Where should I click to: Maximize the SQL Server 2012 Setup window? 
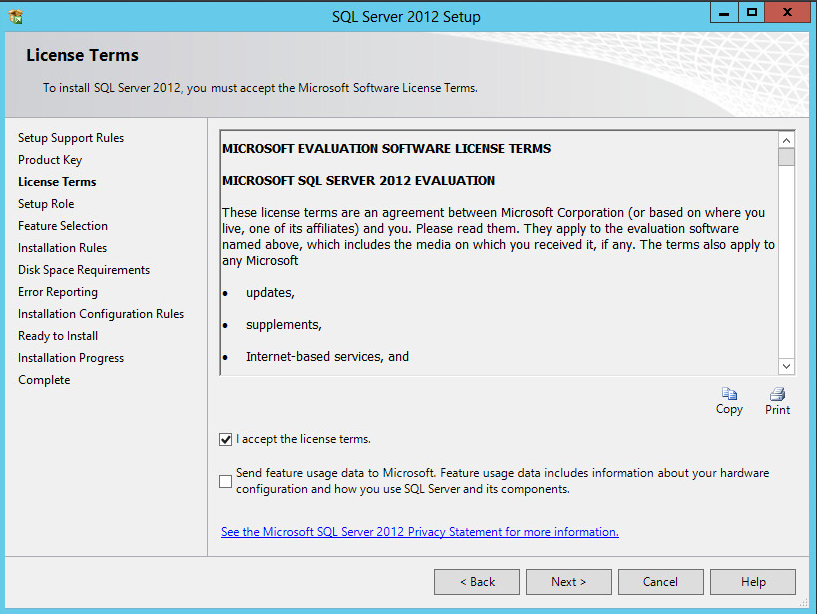[x=751, y=13]
